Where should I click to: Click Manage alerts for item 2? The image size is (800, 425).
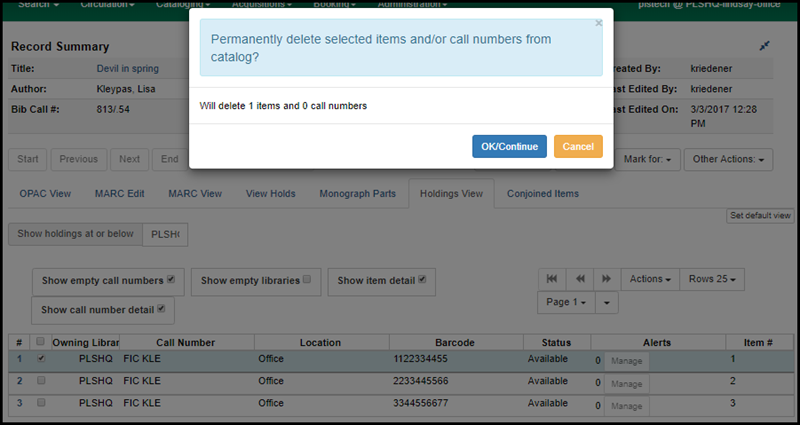[x=627, y=384]
